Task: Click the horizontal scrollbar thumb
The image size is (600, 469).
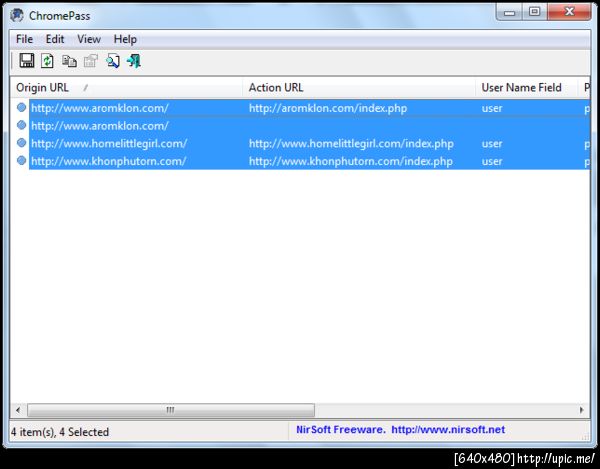Action: point(171,410)
